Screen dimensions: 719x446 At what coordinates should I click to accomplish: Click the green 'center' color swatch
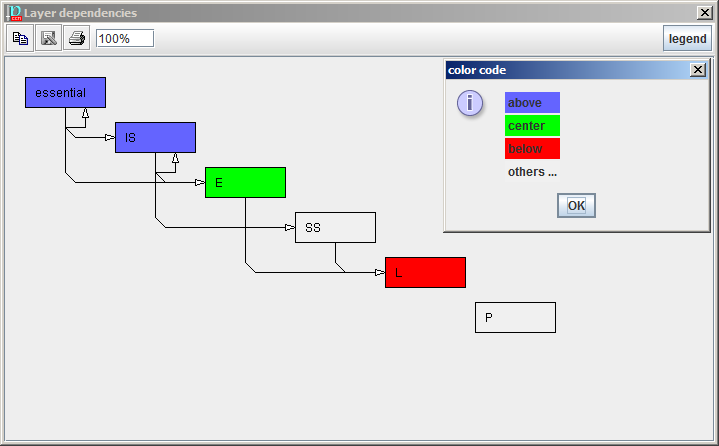(532, 125)
